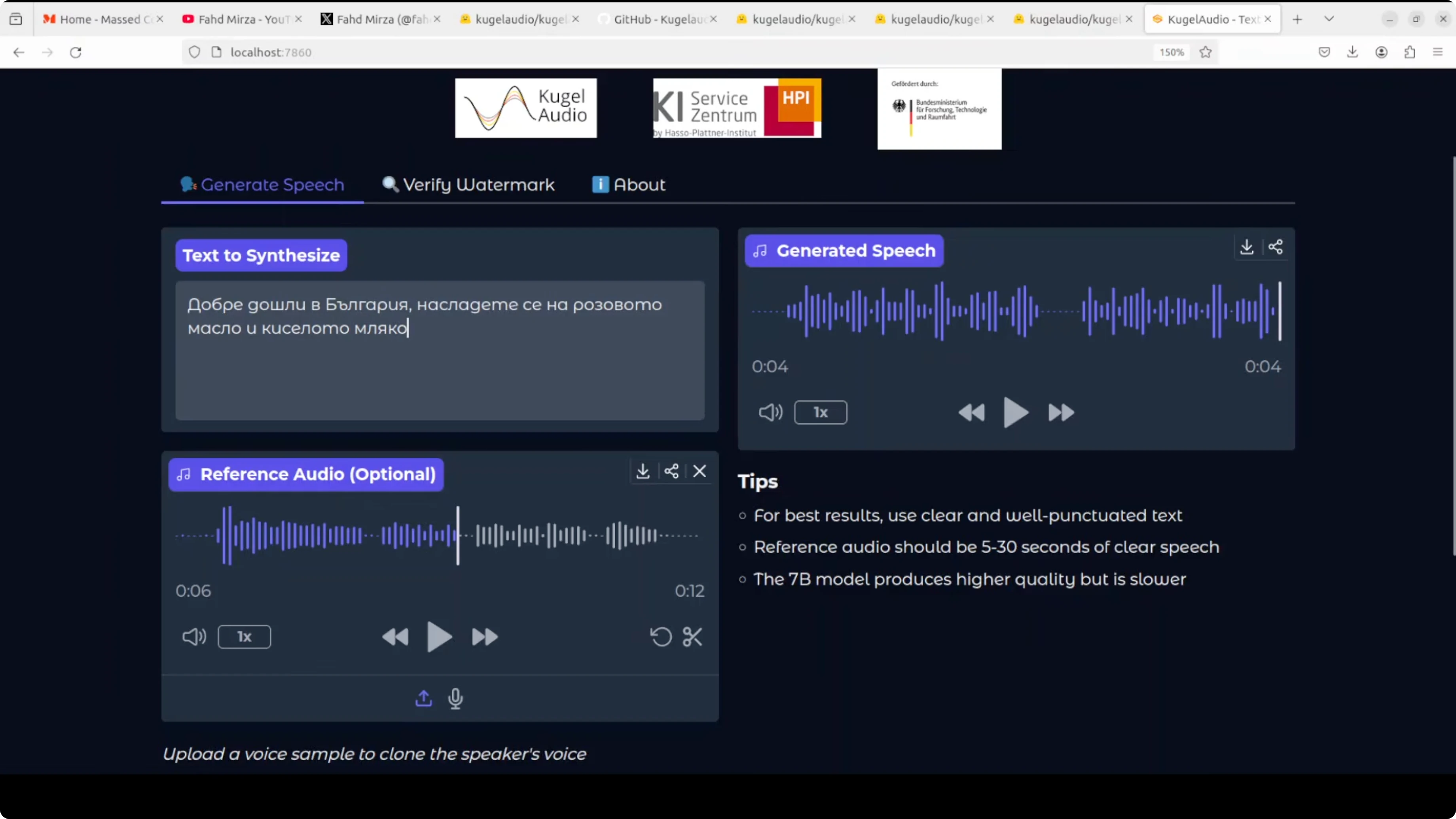The height and width of the screenshot is (819, 1456).
Task: Switch to Verify Watermark tab
Action: [468, 185]
